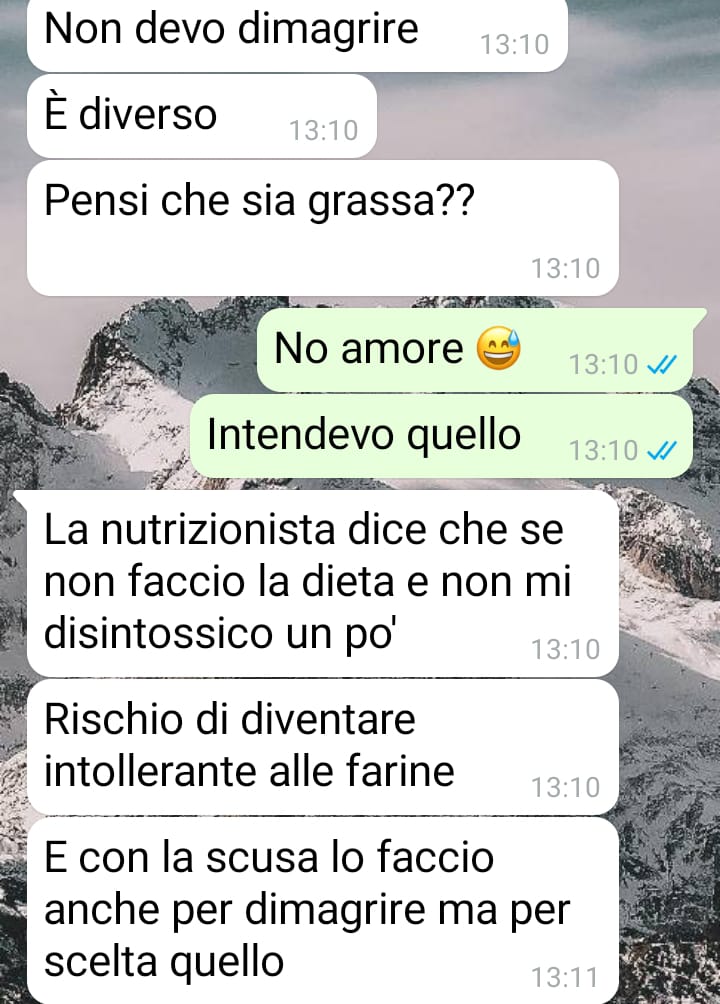Screen dimensions: 720x1004
Task: Tap the 'Pensi che sia grassa??' message
Action: pos(323,228)
